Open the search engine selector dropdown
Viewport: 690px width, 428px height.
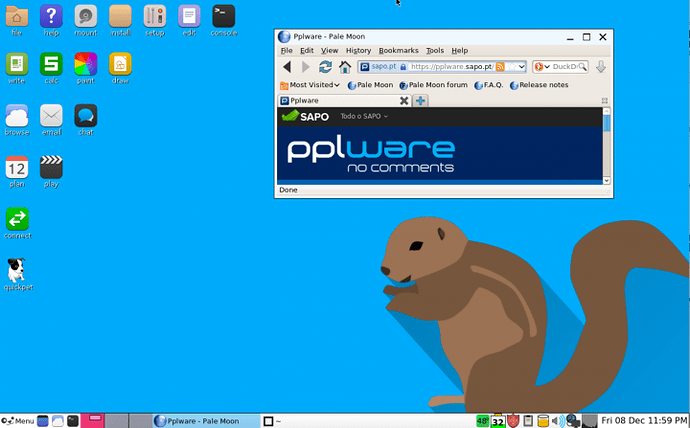(542, 67)
